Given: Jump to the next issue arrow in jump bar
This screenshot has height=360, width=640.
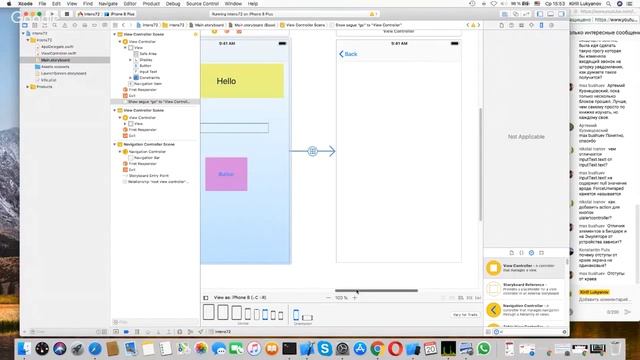Looking at the screenshot, I should [479, 25].
